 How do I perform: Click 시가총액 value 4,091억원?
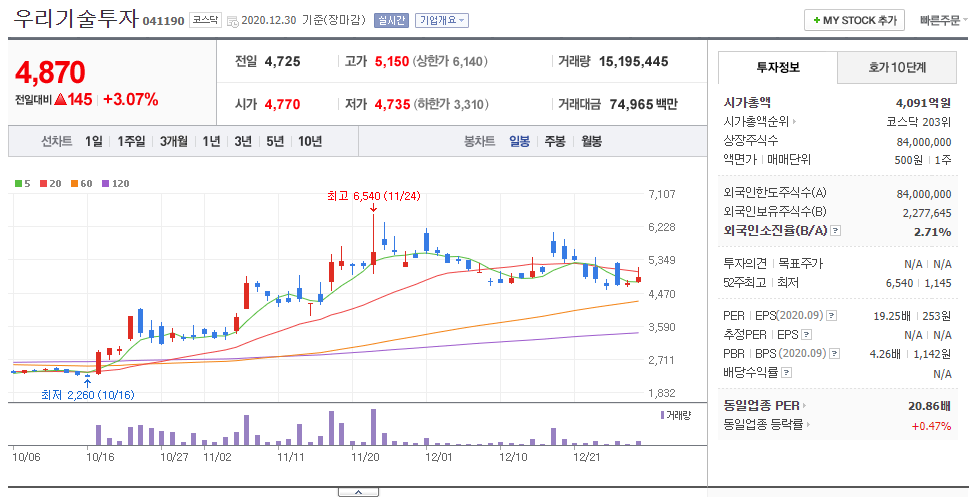[923, 103]
